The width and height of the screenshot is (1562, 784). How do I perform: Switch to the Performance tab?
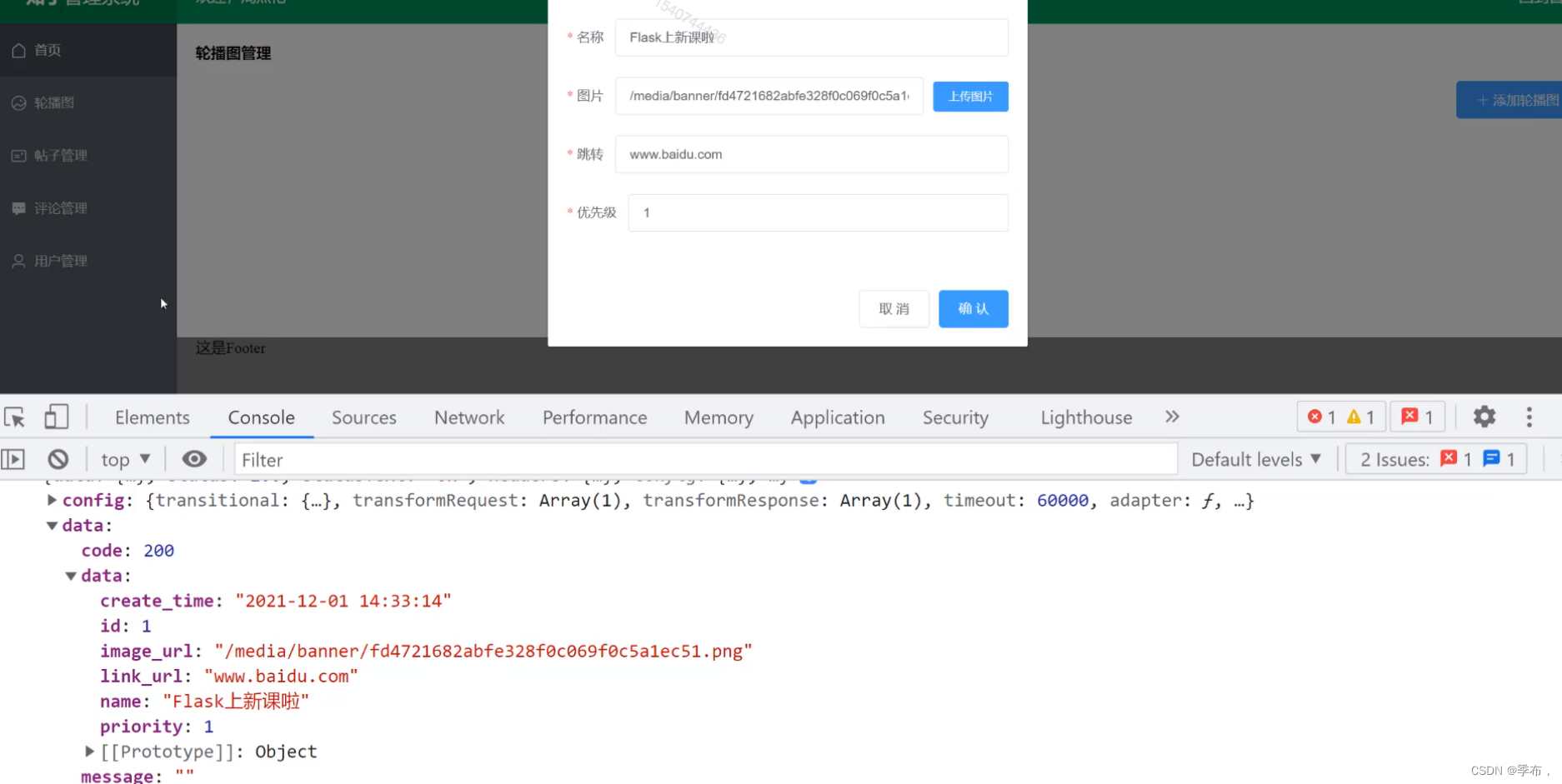tap(595, 417)
